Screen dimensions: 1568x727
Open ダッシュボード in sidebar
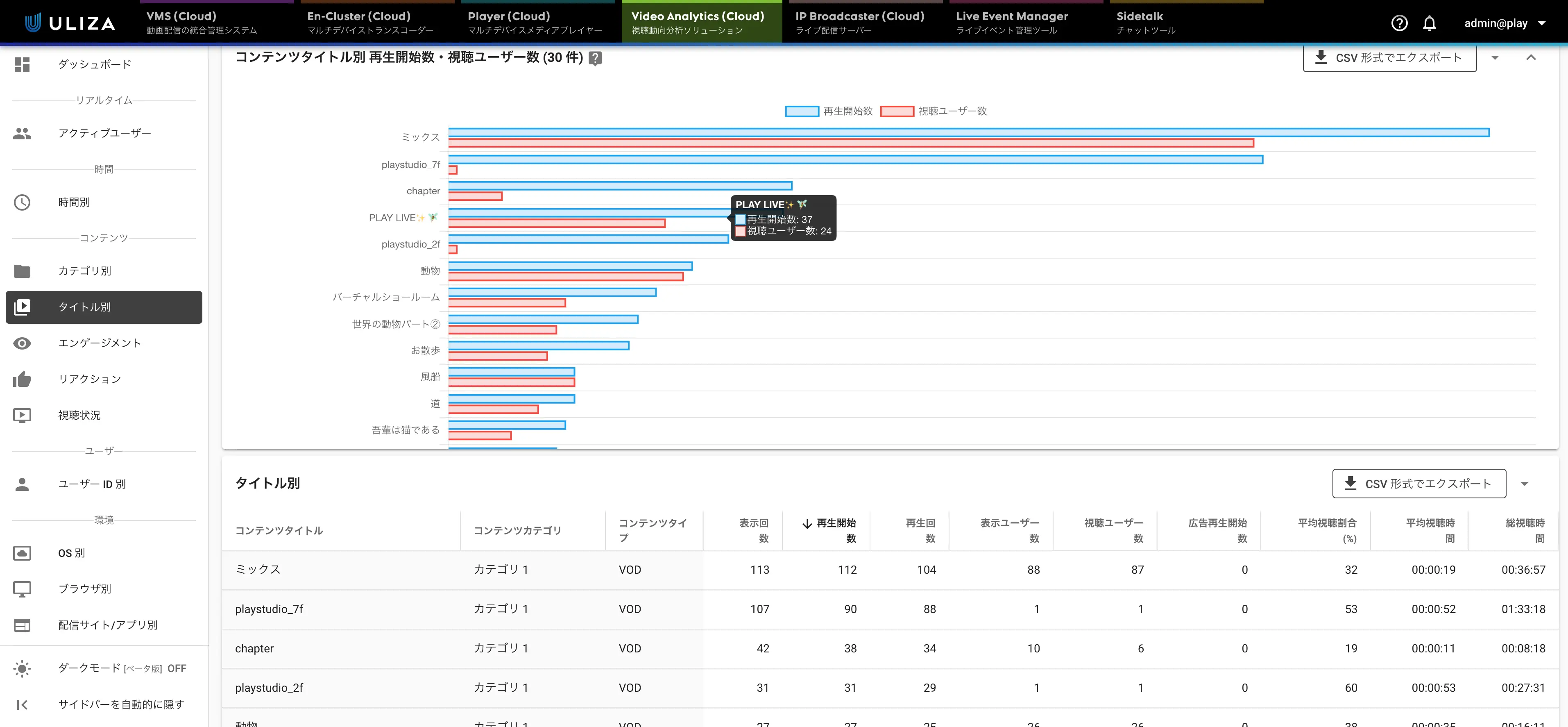point(104,64)
